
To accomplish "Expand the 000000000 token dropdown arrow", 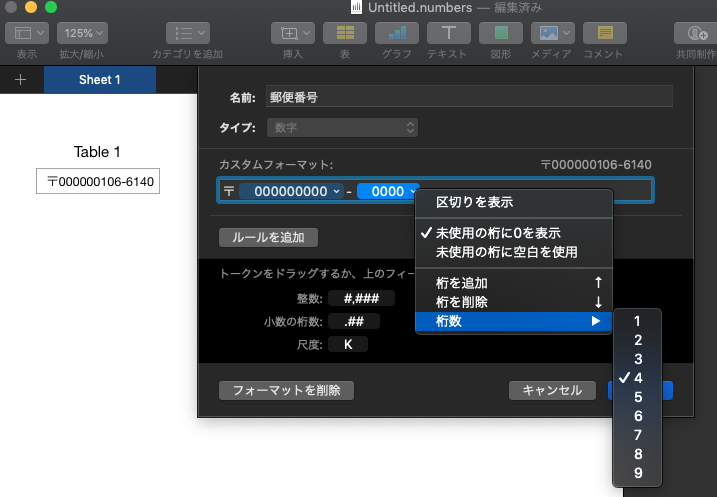I will point(336,191).
